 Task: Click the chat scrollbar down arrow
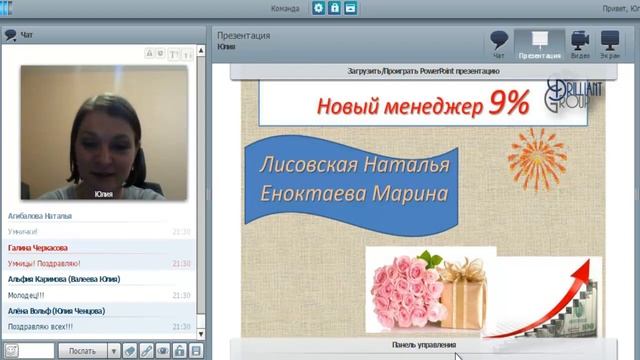coord(201,334)
